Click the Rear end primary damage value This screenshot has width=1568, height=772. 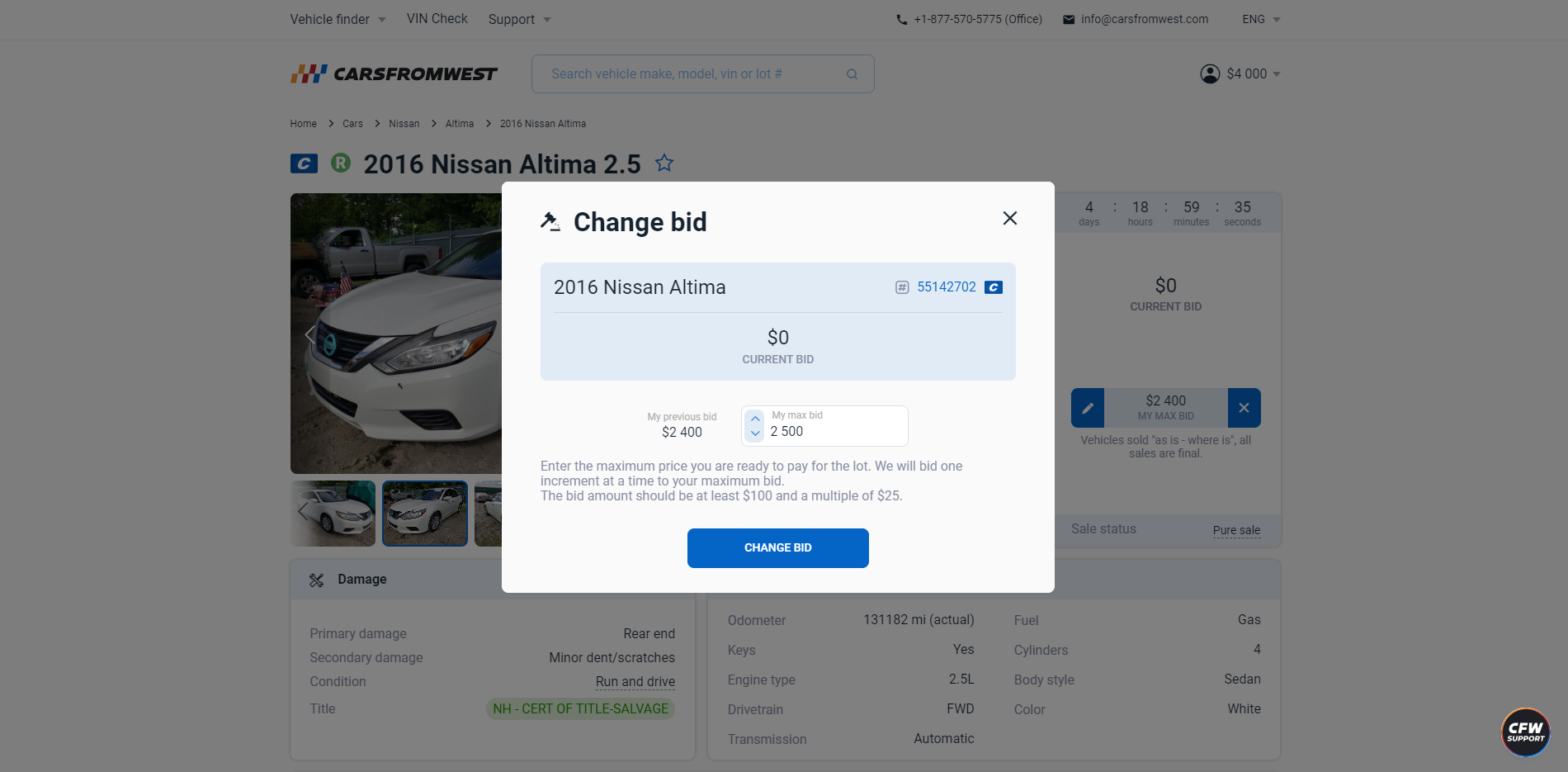tap(649, 634)
